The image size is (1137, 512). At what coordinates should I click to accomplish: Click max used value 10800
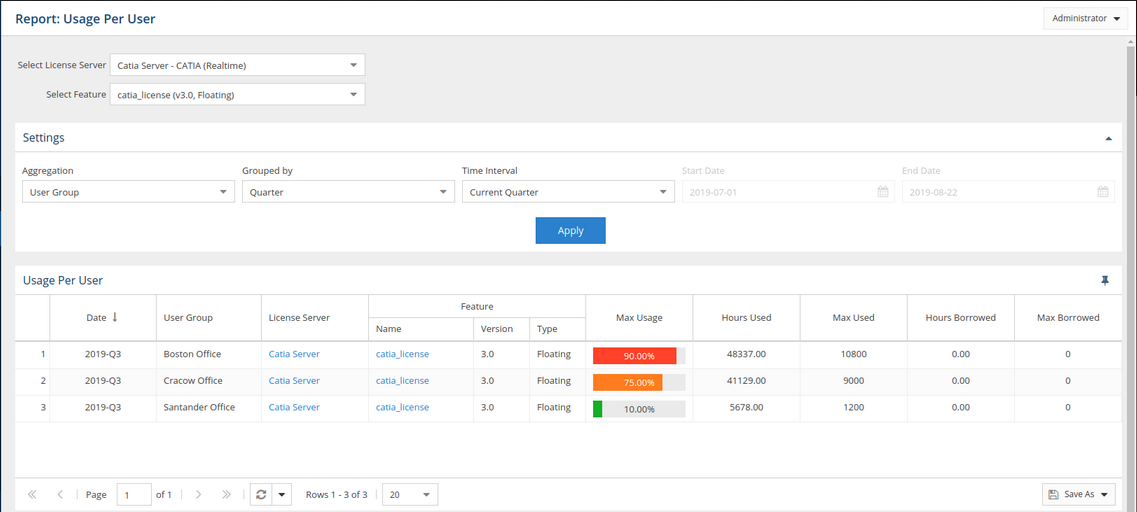click(853, 355)
